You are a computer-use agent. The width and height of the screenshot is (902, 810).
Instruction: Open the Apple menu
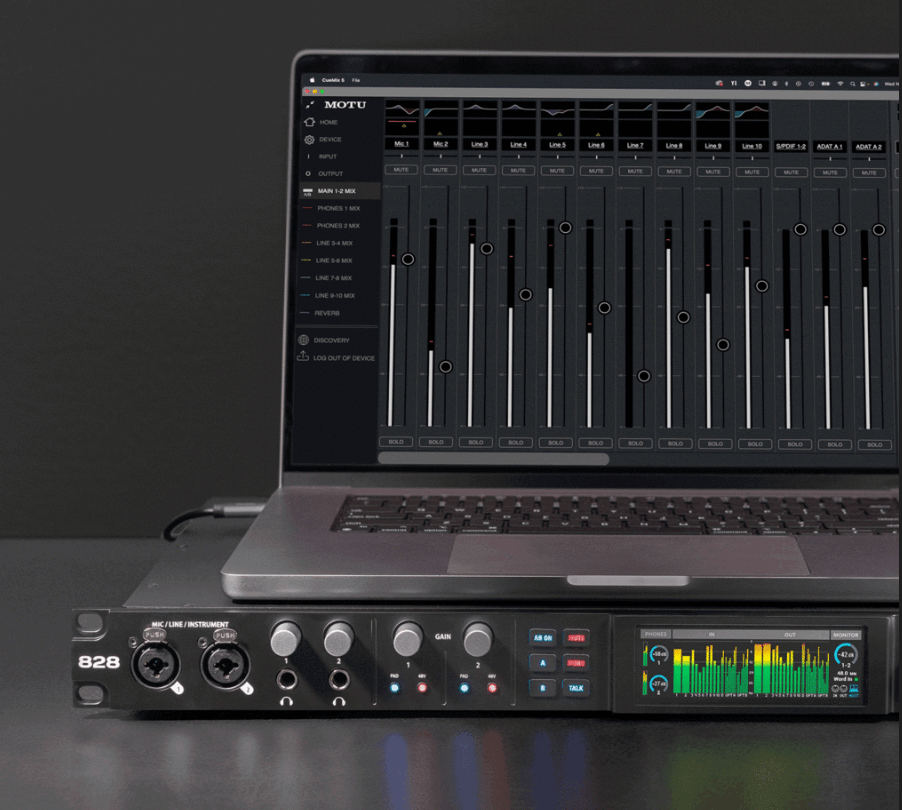[312, 80]
